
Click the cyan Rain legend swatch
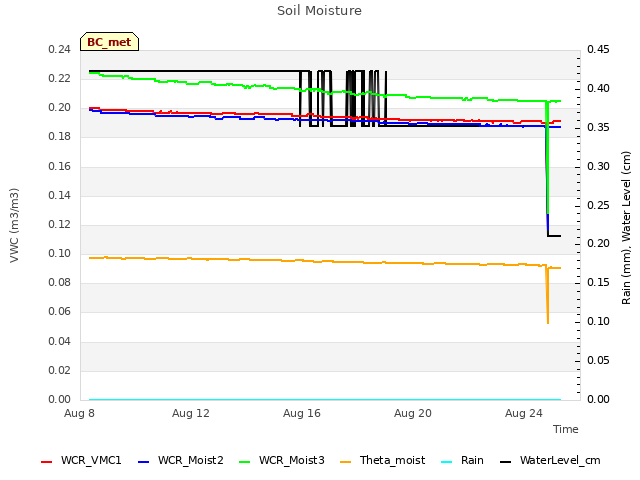click(447, 462)
